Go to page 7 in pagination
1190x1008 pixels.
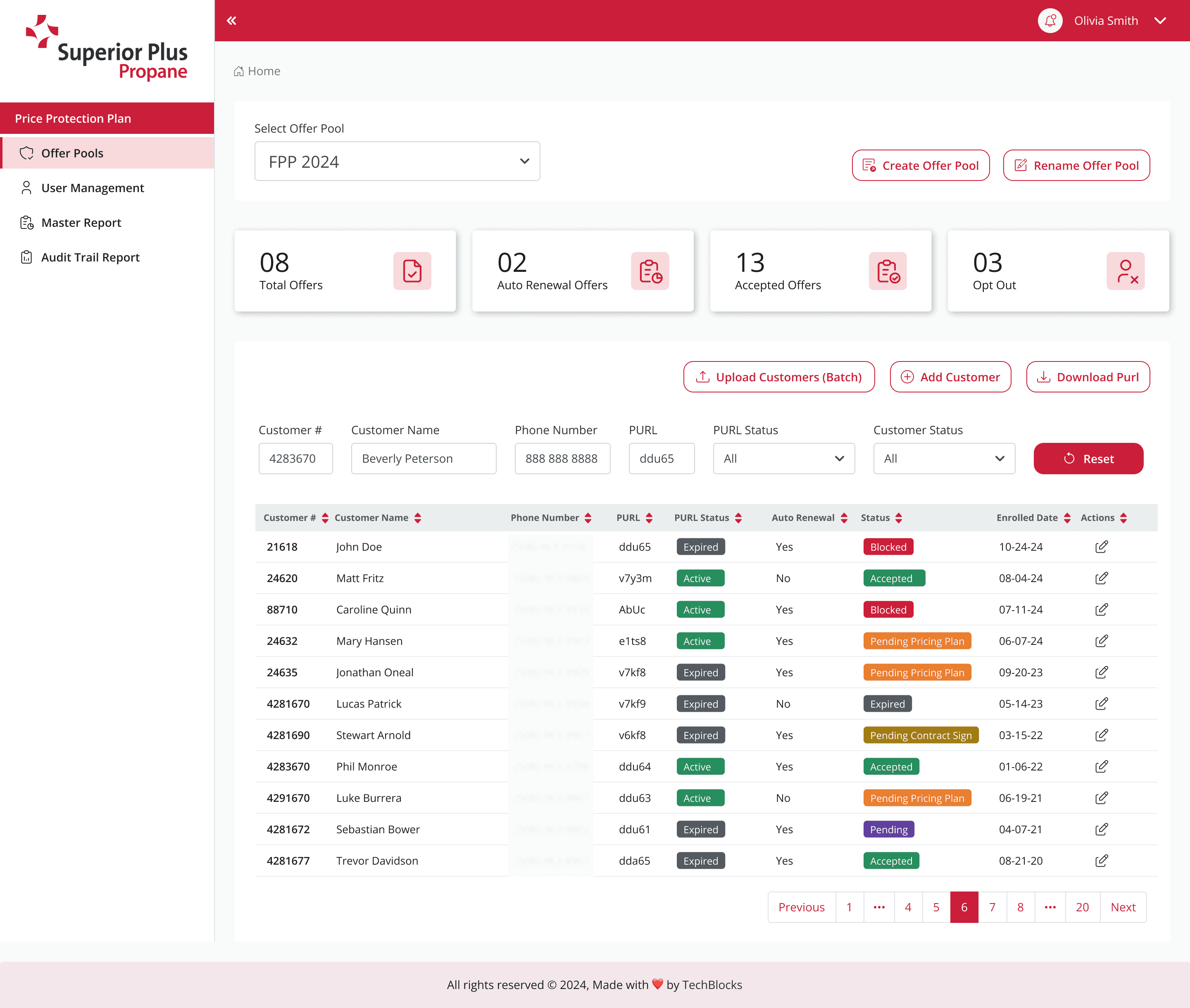(992, 907)
